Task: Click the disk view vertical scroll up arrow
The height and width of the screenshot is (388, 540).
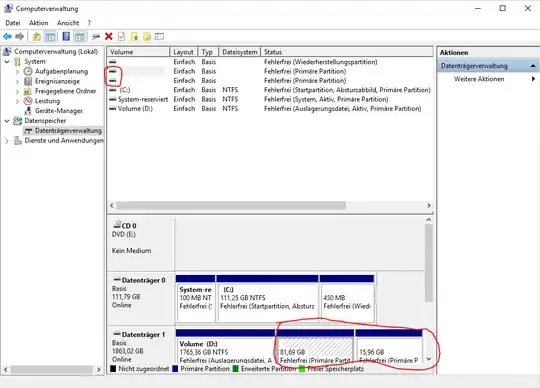Action: (x=429, y=220)
